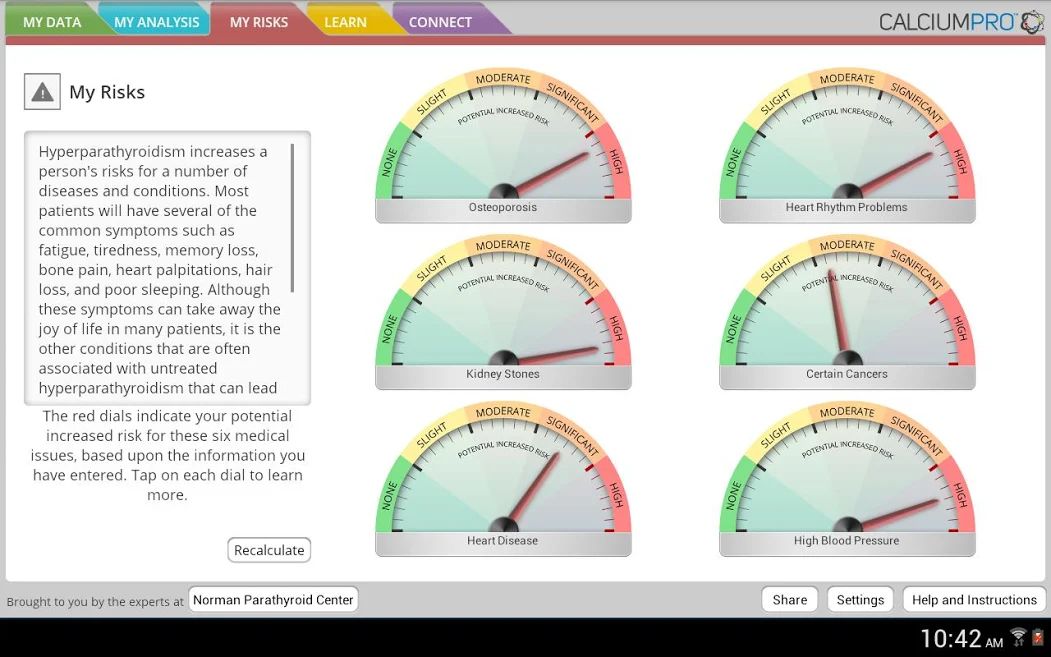The width and height of the screenshot is (1051, 657).
Task: Select the Certain Cancers risk gauge
Action: click(x=847, y=317)
